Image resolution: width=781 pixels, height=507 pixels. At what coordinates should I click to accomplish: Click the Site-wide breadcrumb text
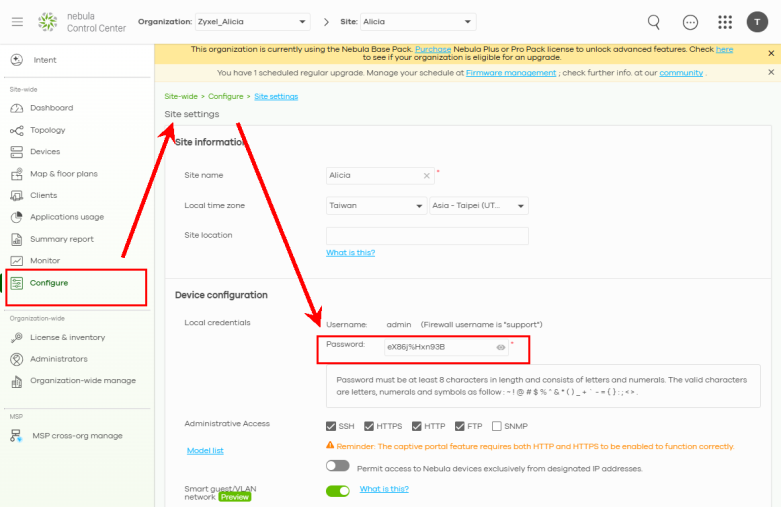[181, 97]
